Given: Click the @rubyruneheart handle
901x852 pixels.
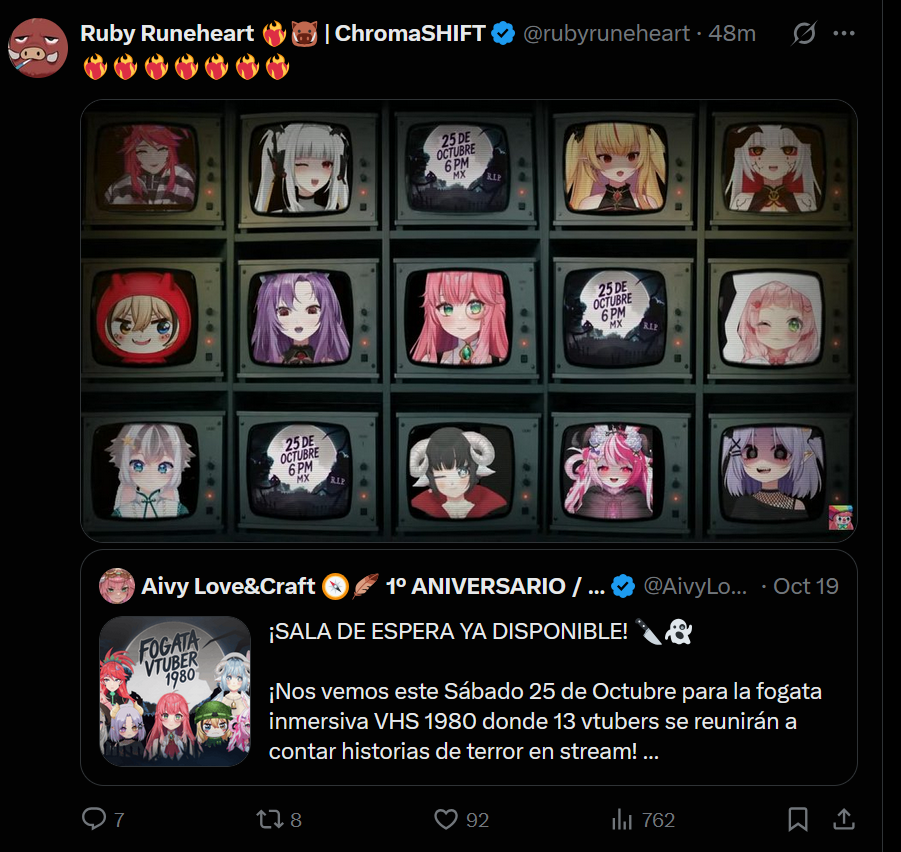Looking at the screenshot, I should pos(606,33).
